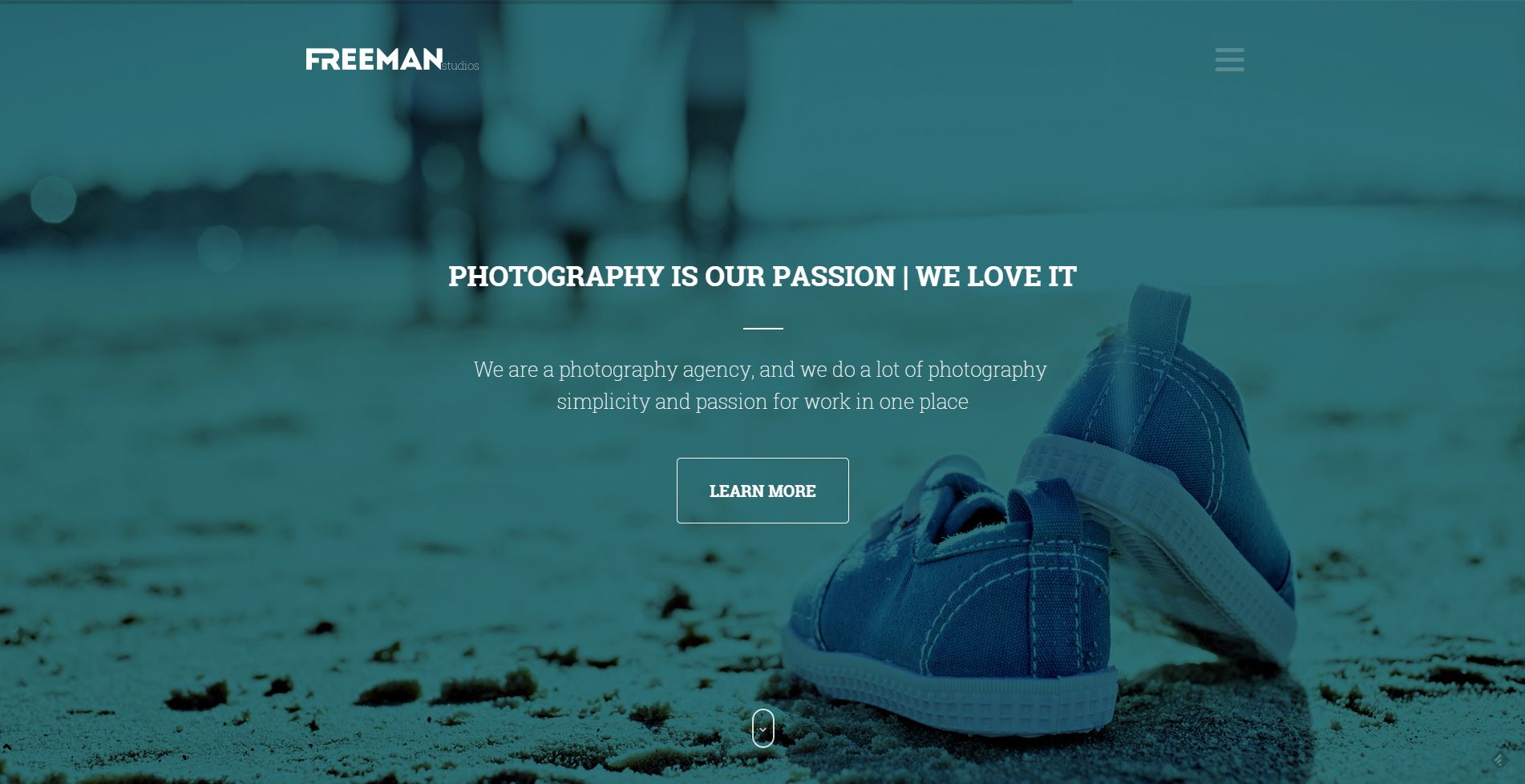Click the 'We are a photography agency' text line
This screenshot has height=784, width=1525.
tap(760, 369)
